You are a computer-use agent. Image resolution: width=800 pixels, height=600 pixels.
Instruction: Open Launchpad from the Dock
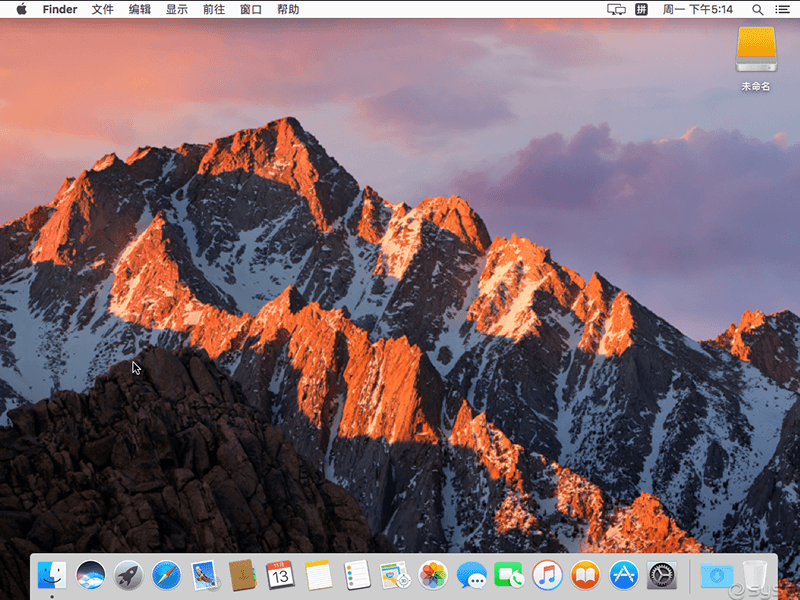(x=128, y=576)
